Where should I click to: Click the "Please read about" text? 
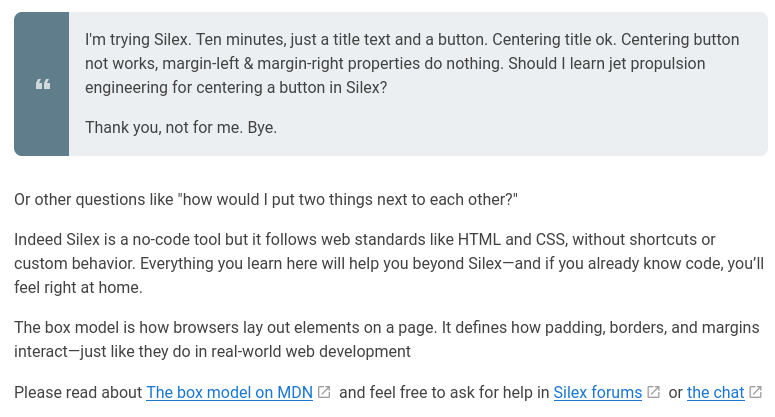pyautogui.click(x=78, y=393)
